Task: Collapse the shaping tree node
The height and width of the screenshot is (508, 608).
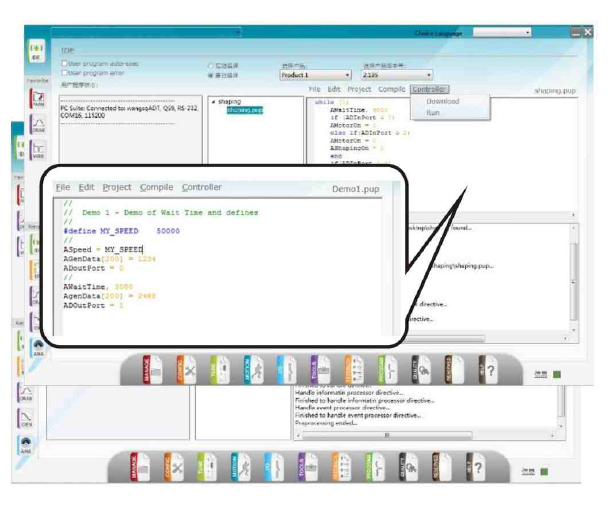Action: pos(212,102)
